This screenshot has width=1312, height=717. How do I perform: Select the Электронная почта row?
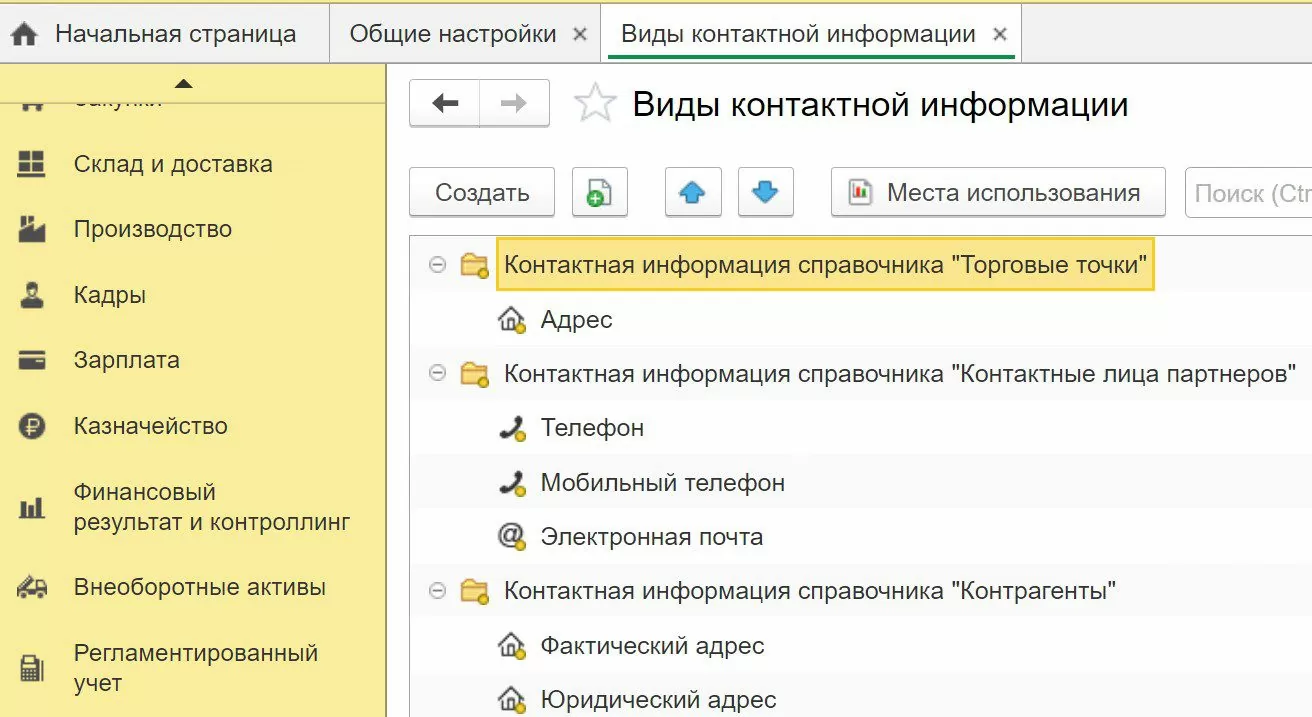click(651, 537)
